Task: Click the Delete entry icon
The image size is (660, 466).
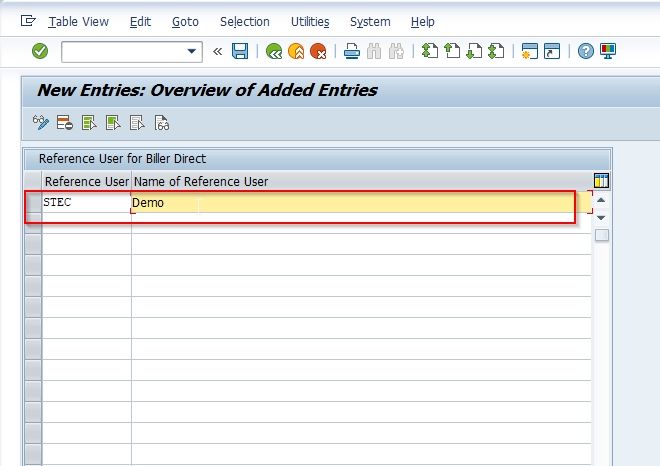Action: (65, 123)
